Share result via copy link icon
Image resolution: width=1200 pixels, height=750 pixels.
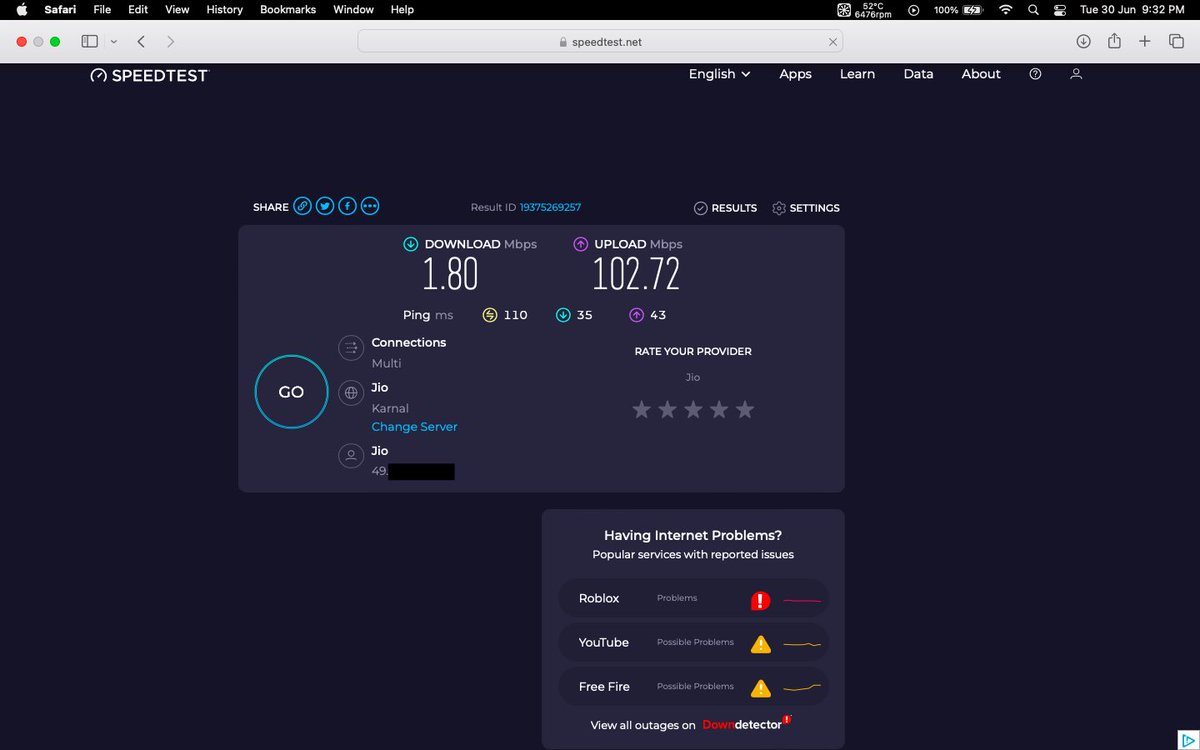(x=302, y=206)
